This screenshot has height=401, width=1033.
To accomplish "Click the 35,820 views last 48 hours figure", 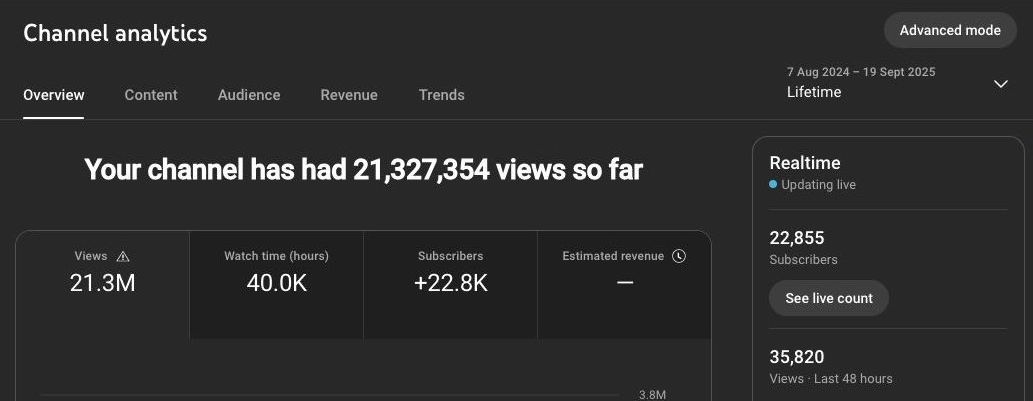I will (797, 357).
